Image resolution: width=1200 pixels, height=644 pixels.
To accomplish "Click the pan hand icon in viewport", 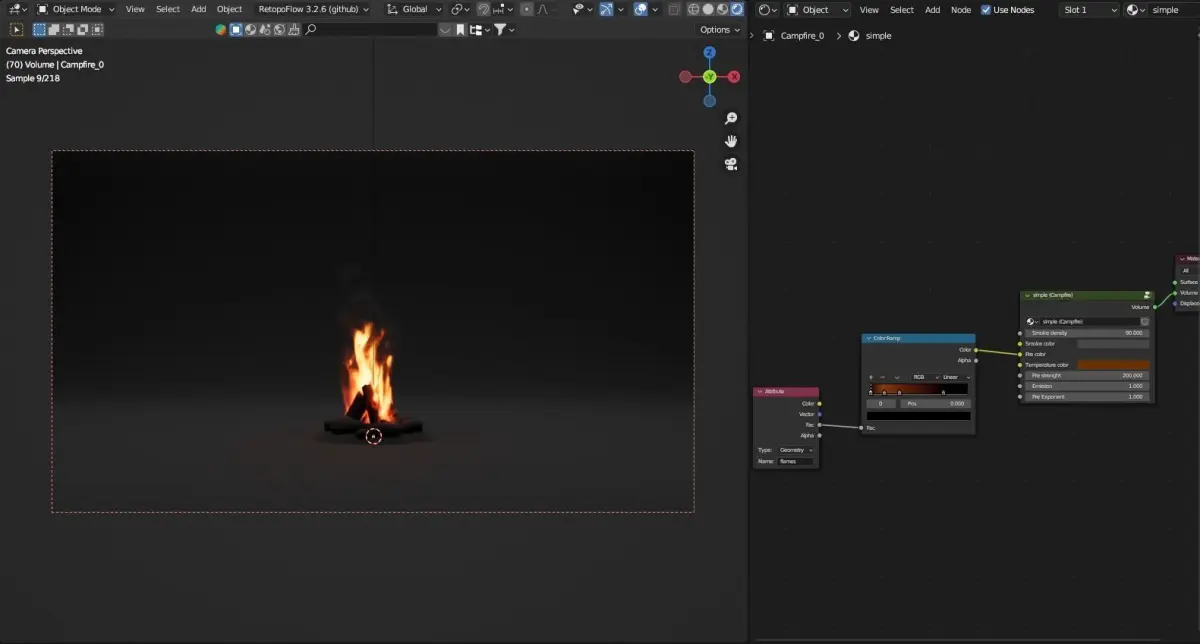I will point(731,141).
